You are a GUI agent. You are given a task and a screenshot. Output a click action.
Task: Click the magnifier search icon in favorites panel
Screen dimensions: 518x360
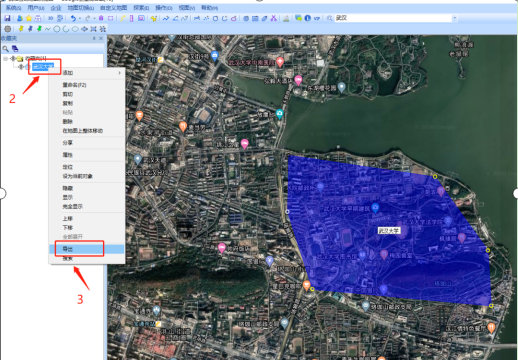click(5, 49)
